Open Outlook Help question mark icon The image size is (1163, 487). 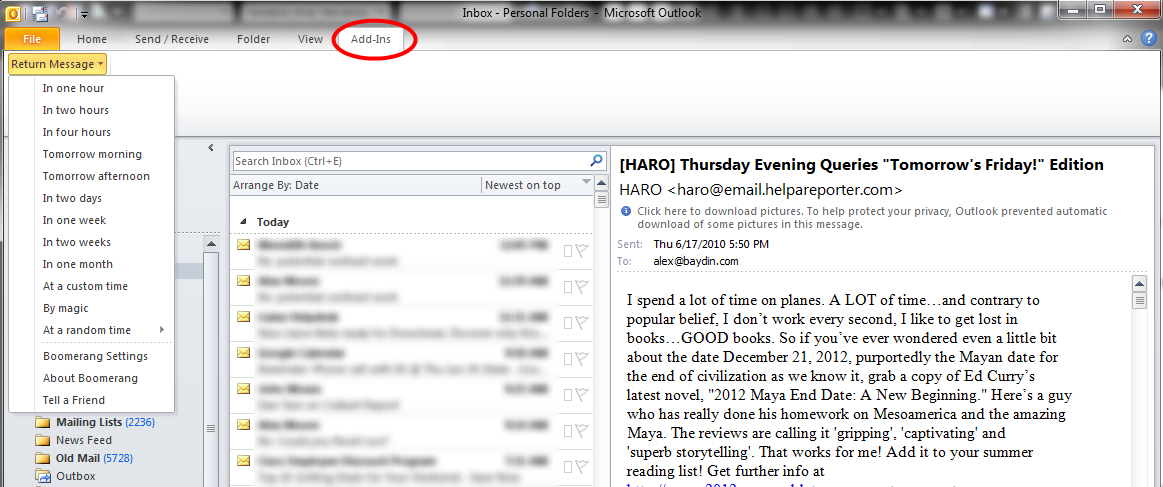[1147, 39]
